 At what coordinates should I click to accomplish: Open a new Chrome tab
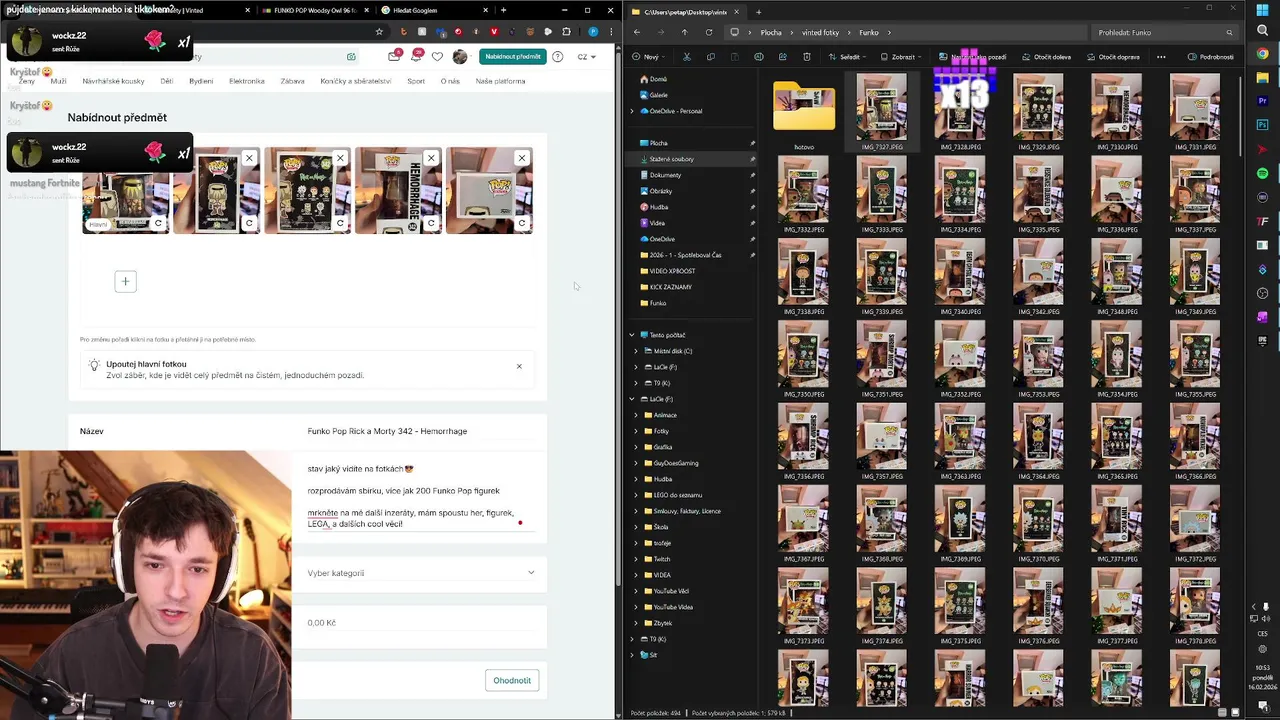point(503,10)
